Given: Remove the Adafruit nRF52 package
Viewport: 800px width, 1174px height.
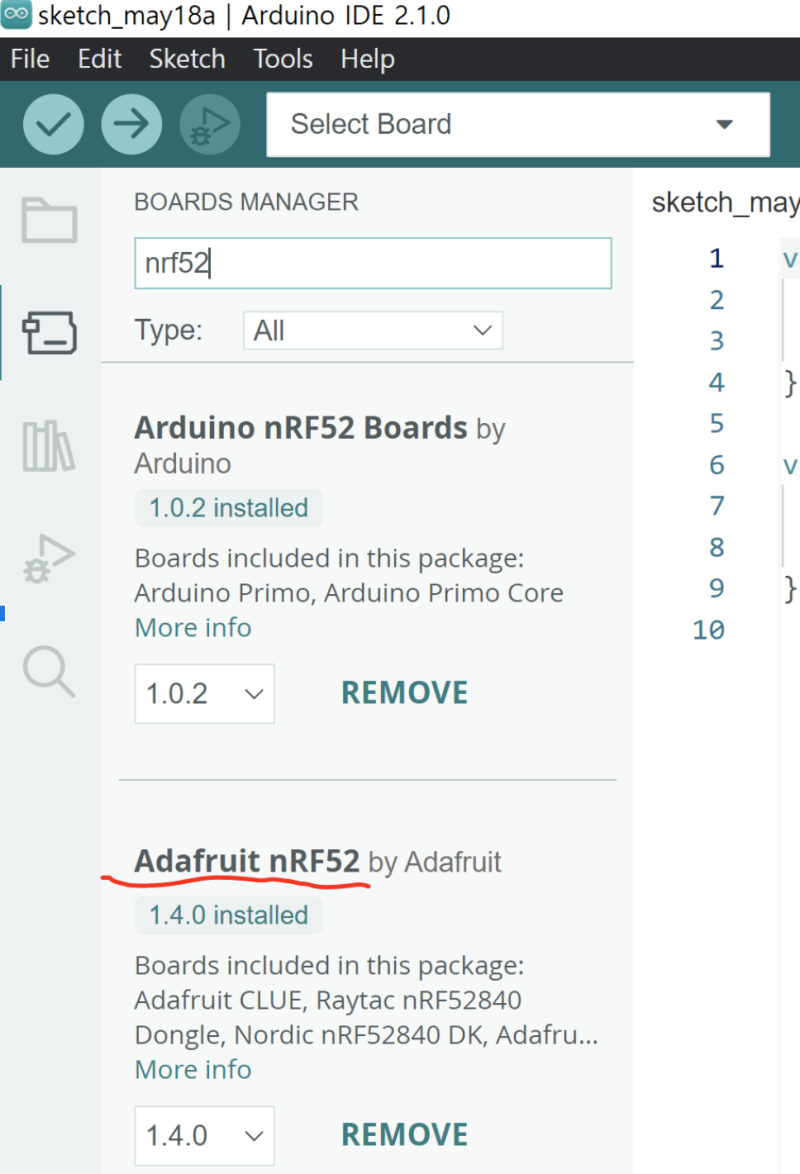Looking at the screenshot, I should [x=404, y=1134].
